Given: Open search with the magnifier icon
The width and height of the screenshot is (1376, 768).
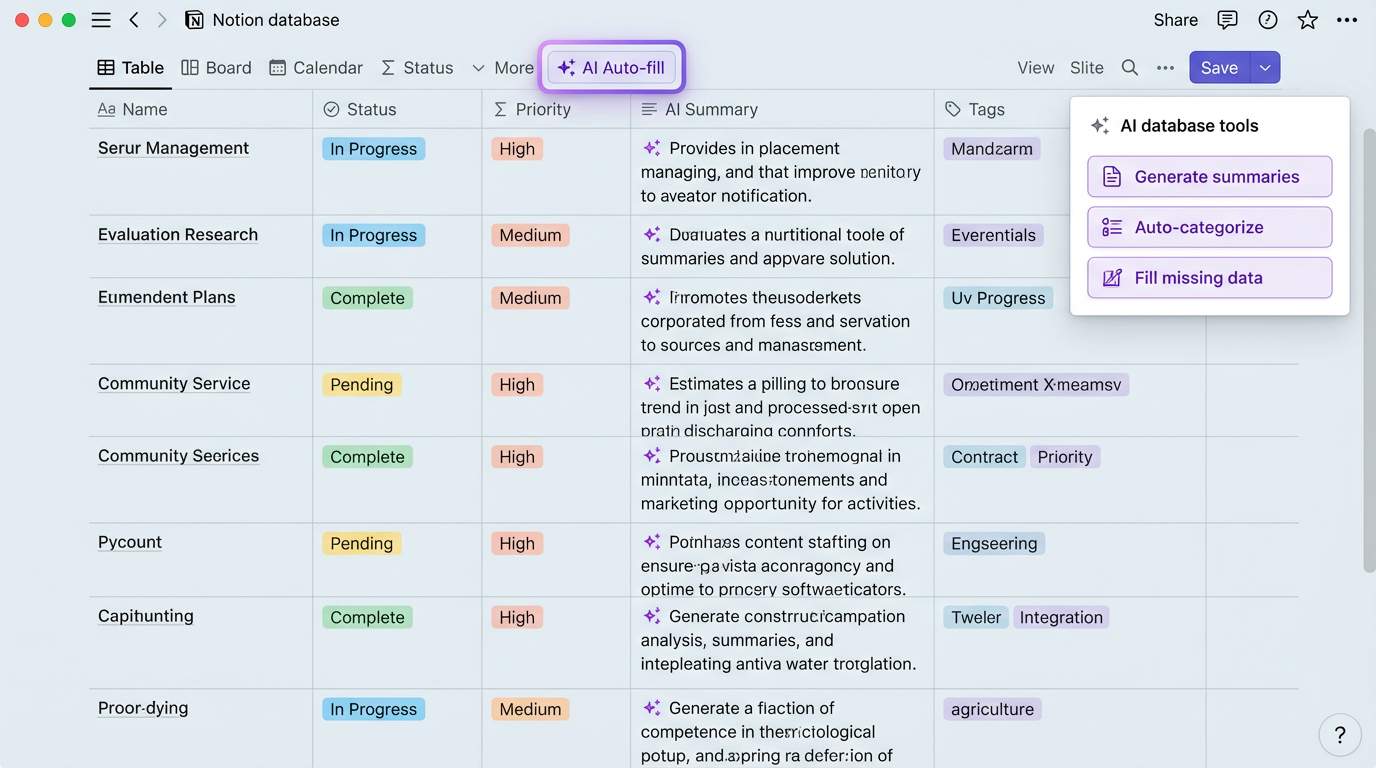Looking at the screenshot, I should point(1130,67).
